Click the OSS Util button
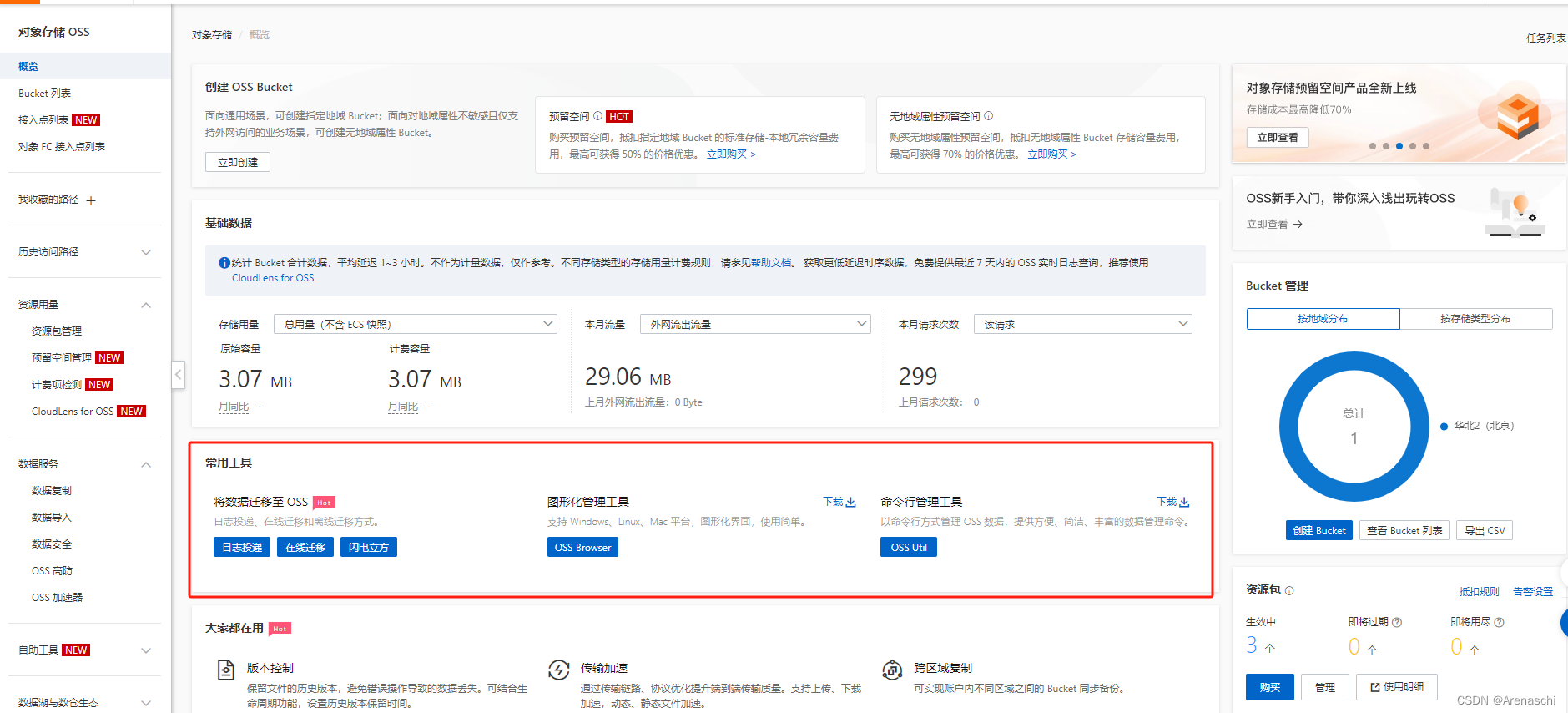The width and height of the screenshot is (1568, 713). coord(909,547)
